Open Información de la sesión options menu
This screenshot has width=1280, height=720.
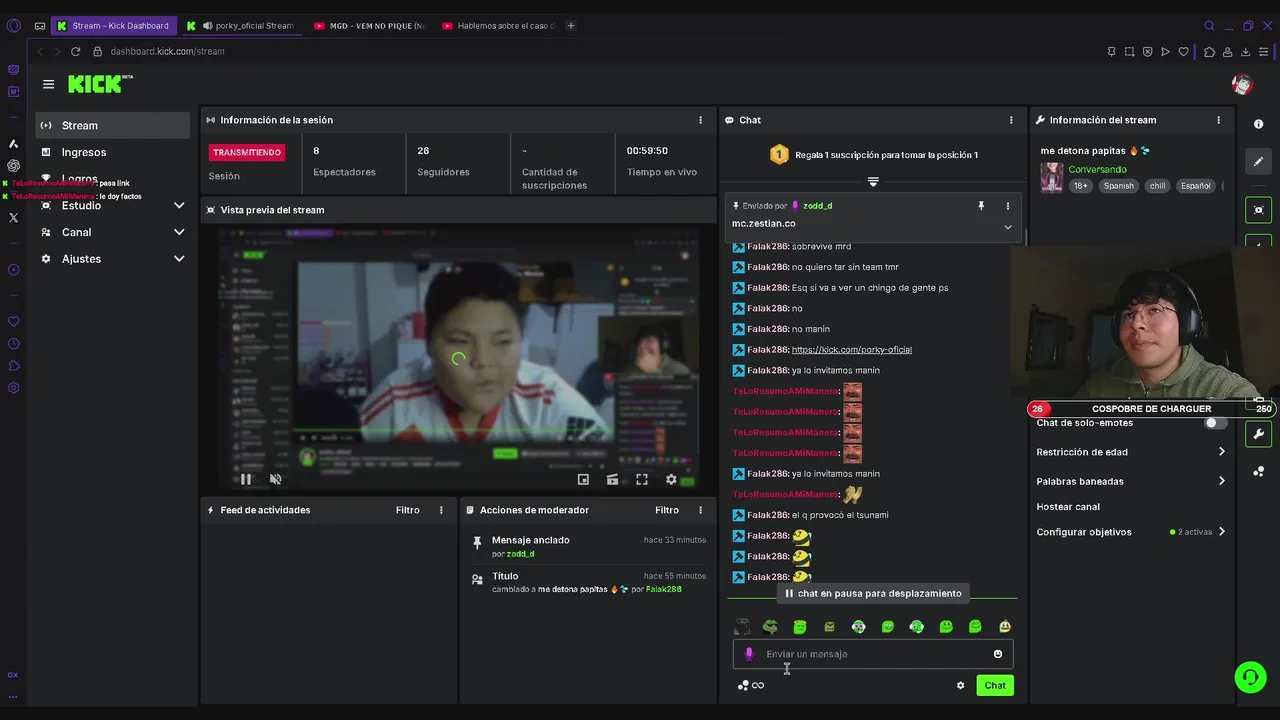point(700,120)
